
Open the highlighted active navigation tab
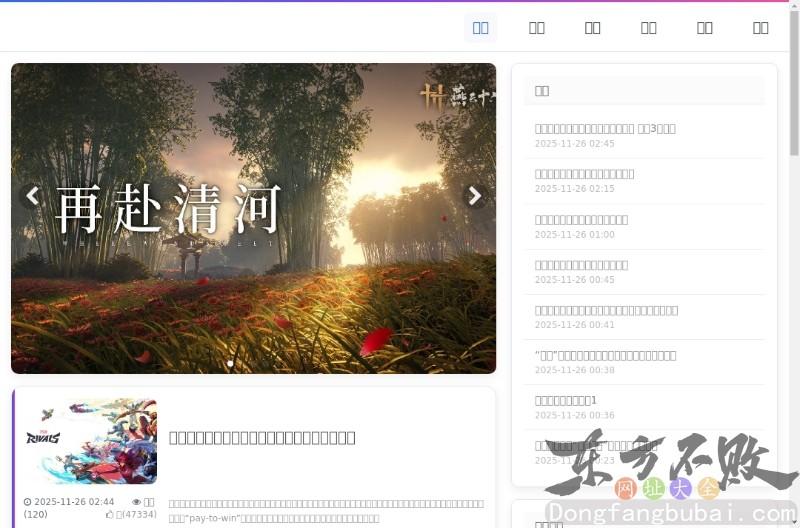click(x=480, y=28)
